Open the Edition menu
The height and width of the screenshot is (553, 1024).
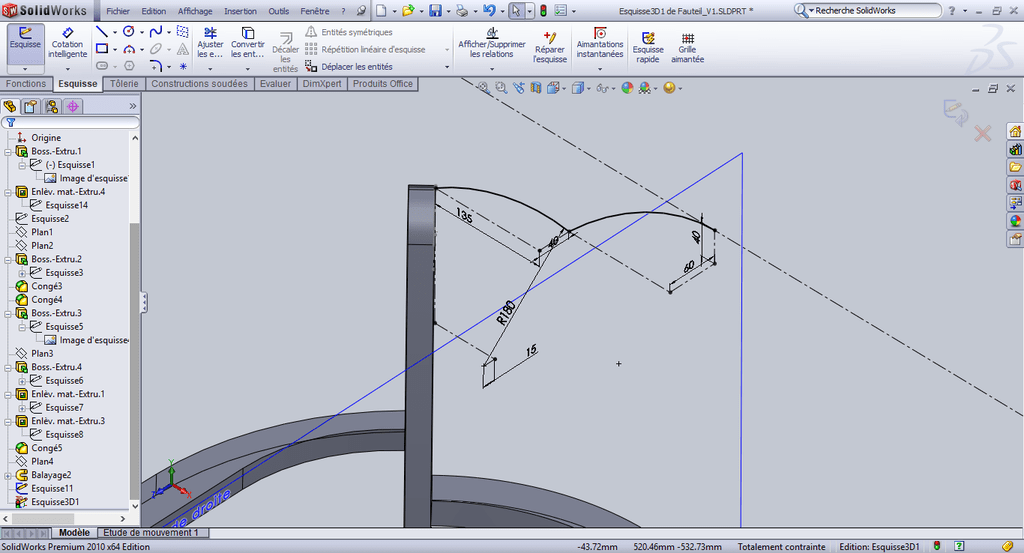point(153,11)
